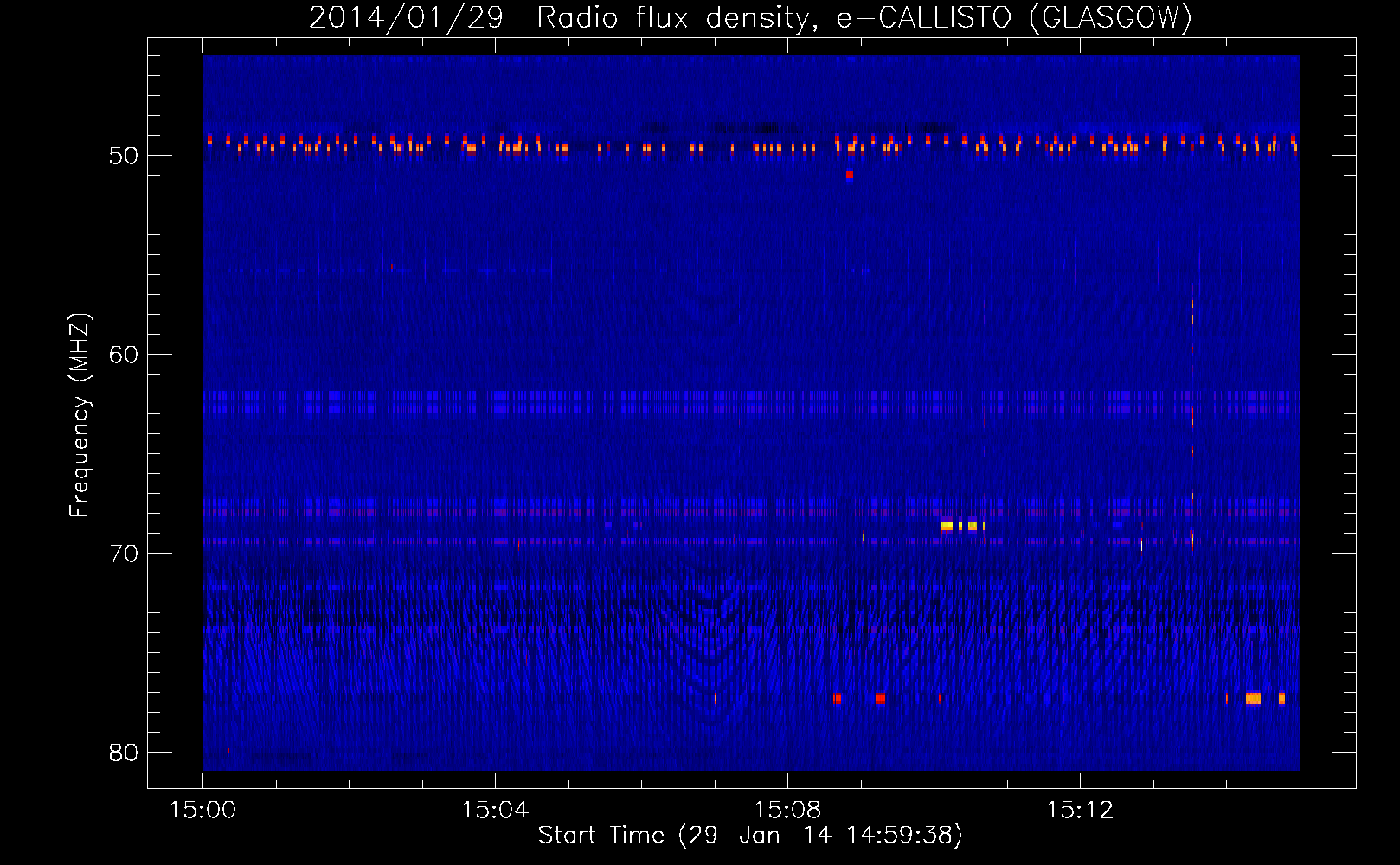1400x865 pixels.
Task: Click the 80 MHz frequency tick label
Action: click(x=124, y=753)
